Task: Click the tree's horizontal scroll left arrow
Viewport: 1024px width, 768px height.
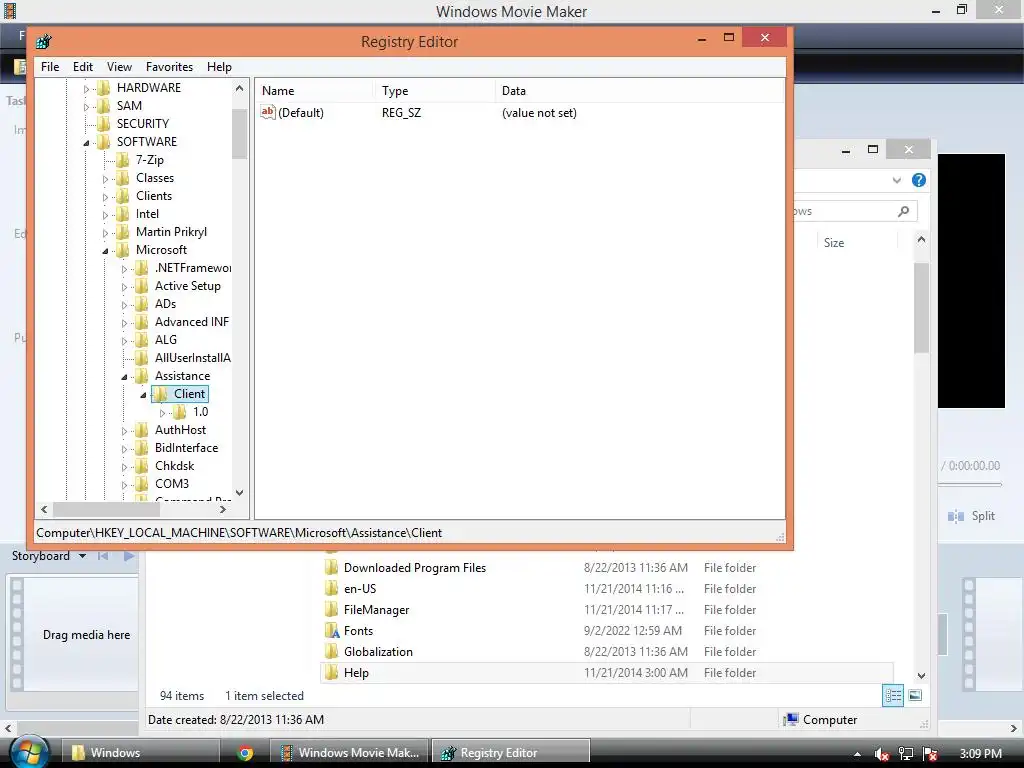Action: (44, 509)
